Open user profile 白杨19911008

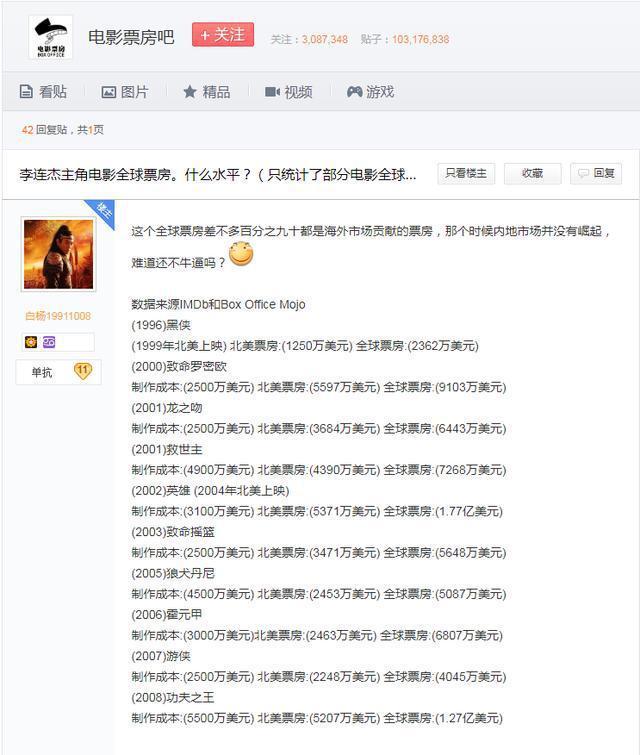point(58,316)
